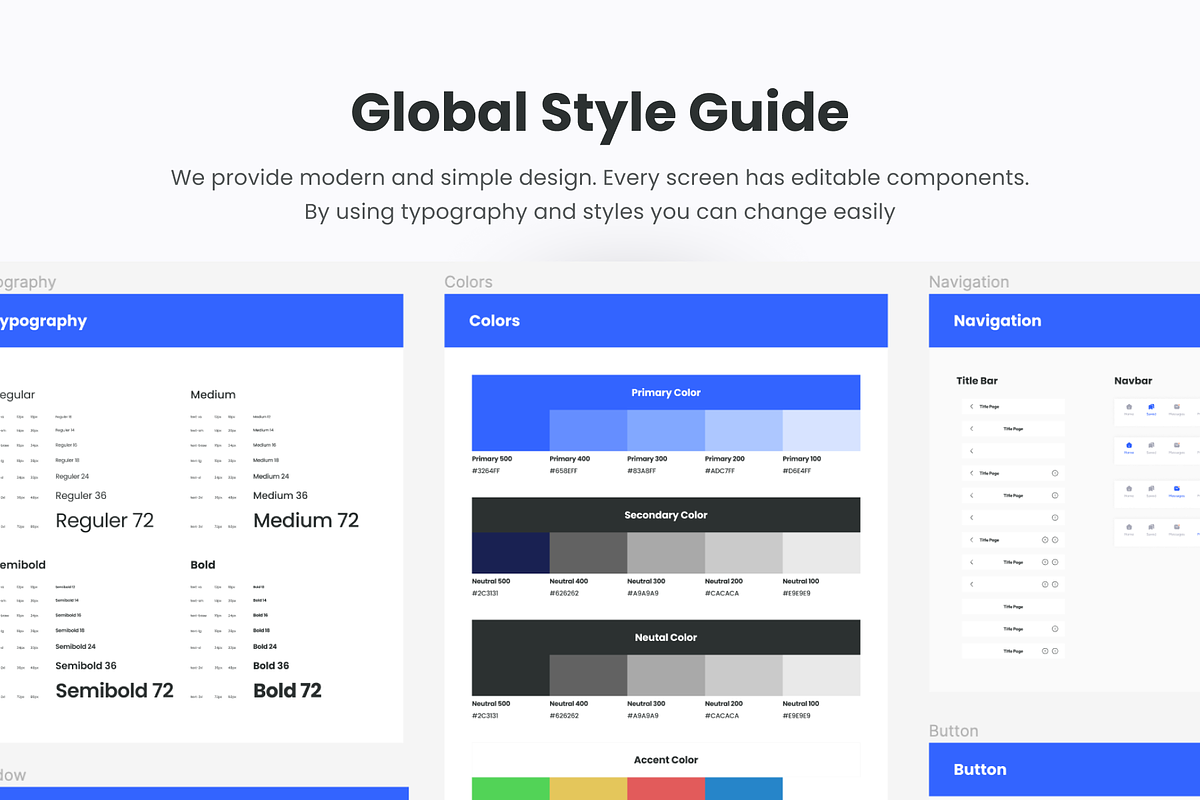Click Messages icon in navbar with Home highlighted
The image size is (1200, 800).
(1177, 445)
